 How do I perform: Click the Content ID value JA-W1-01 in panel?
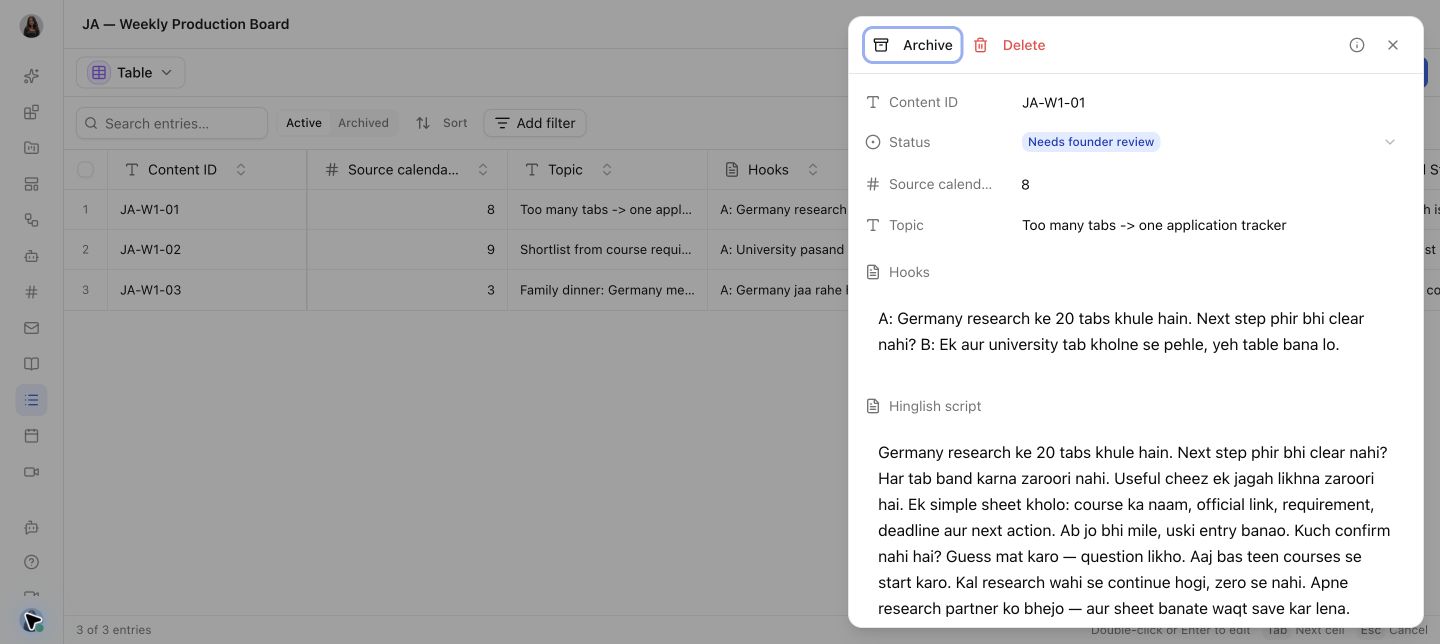point(1053,102)
